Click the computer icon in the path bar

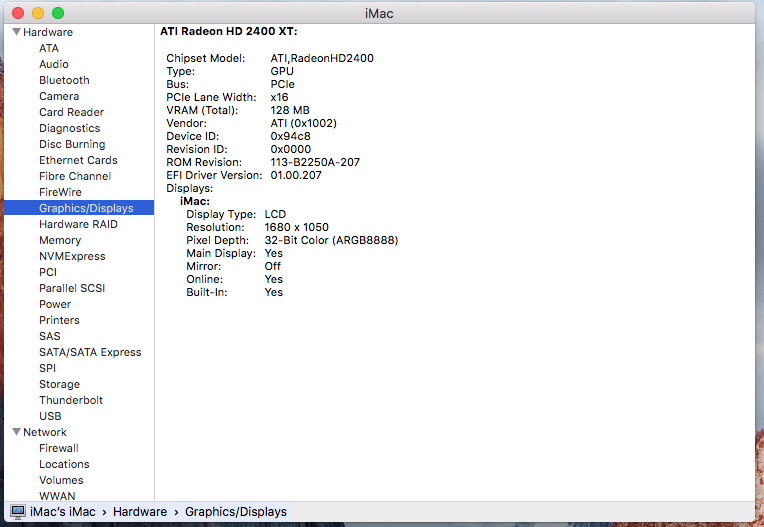18,511
